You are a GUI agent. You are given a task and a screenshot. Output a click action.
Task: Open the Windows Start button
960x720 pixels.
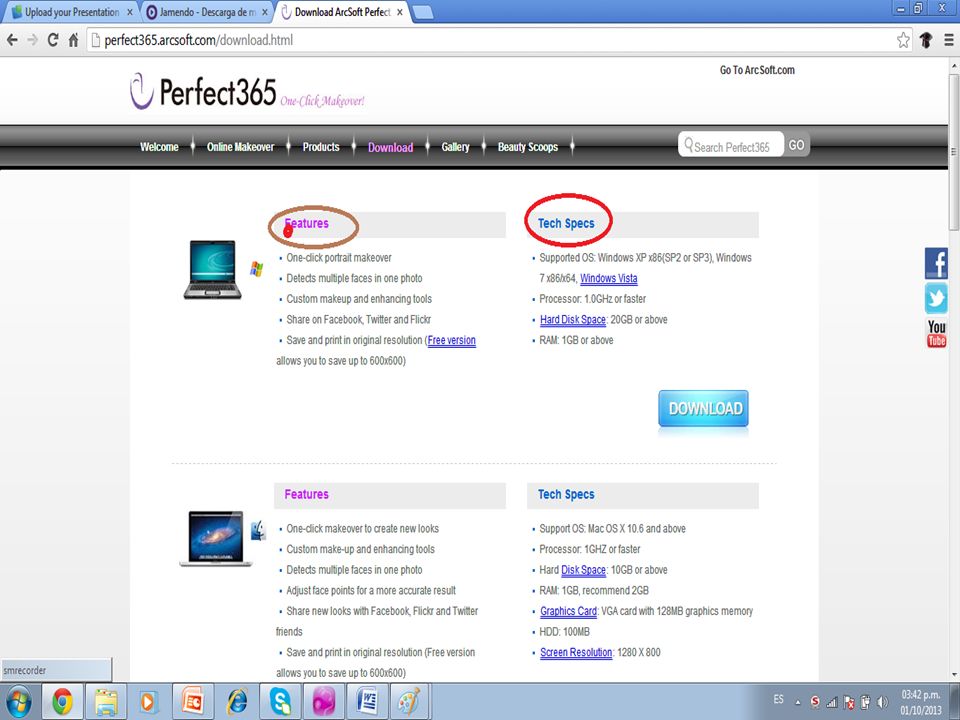tap(19, 702)
